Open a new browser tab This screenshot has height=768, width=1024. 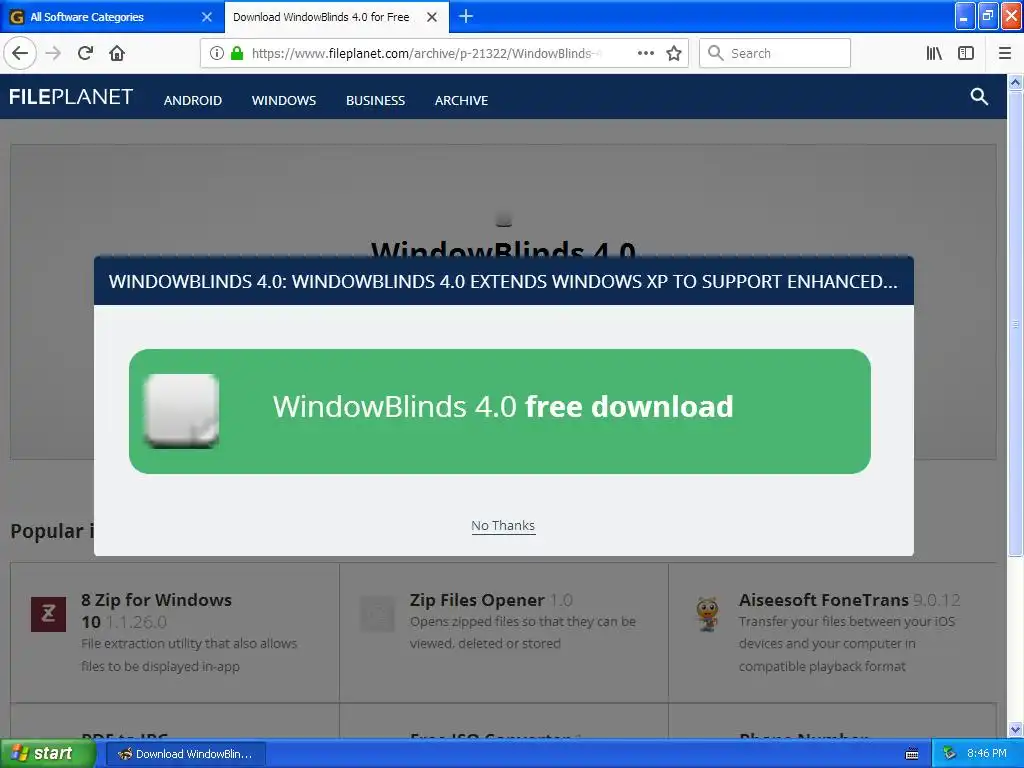click(x=466, y=16)
